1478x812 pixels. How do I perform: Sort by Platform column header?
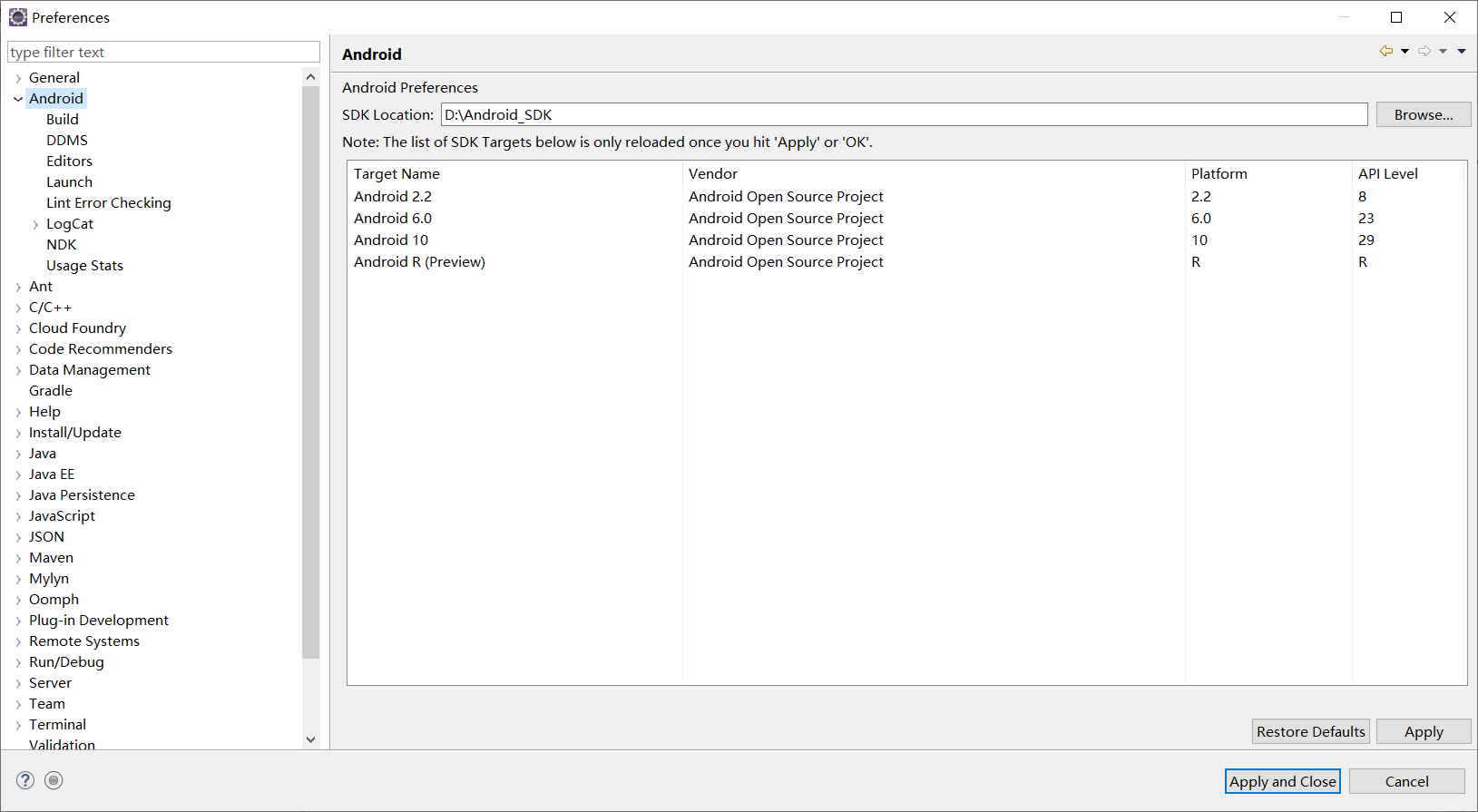click(x=1268, y=173)
